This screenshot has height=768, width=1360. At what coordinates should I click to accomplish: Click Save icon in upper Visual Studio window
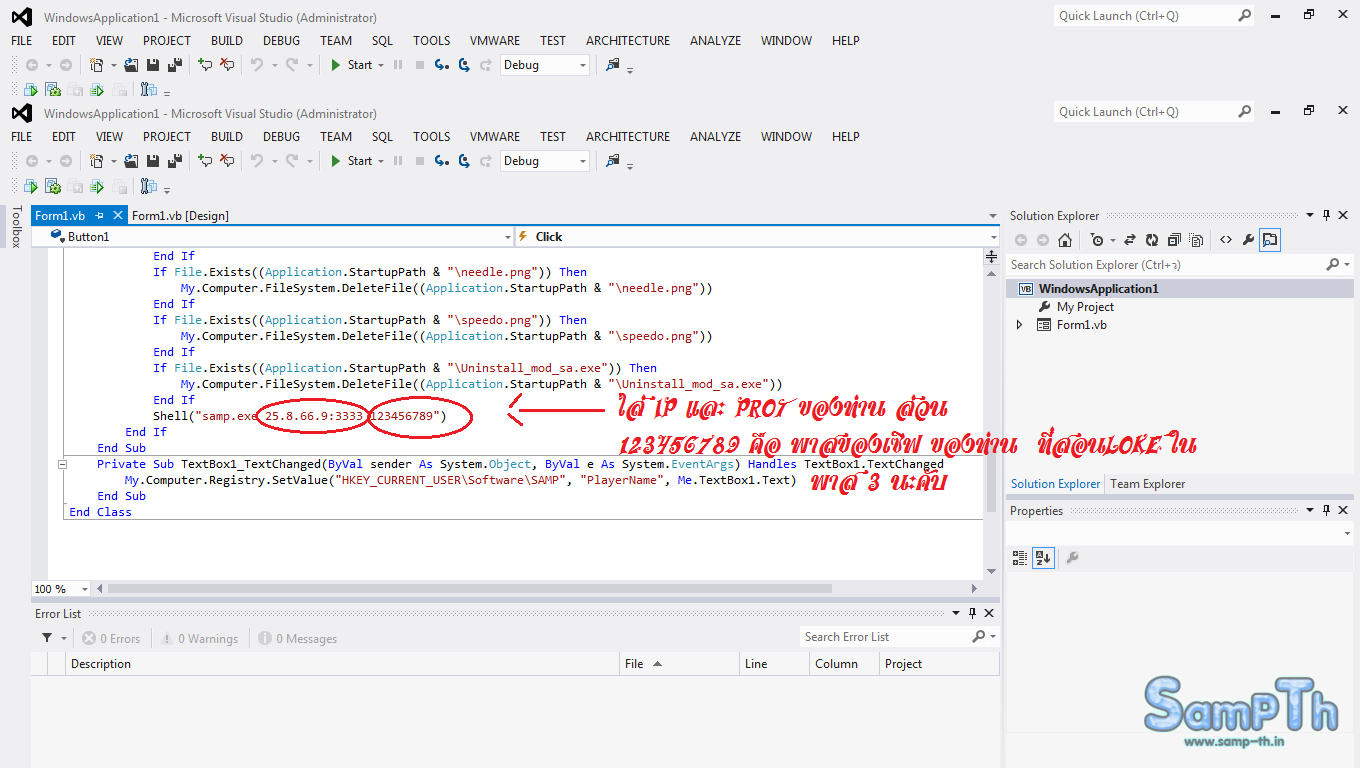(154, 65)
